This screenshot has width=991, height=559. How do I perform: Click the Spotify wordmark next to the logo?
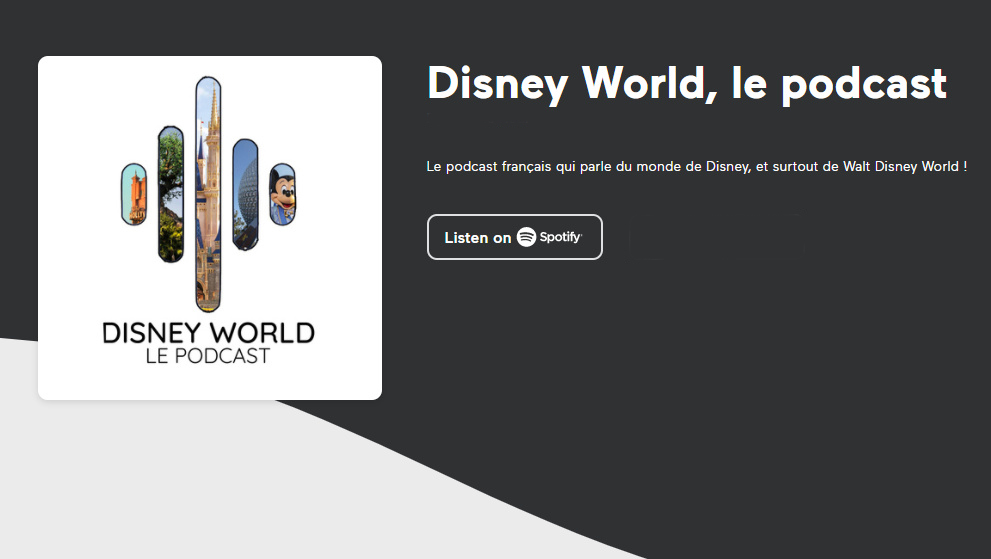point(560,237)
